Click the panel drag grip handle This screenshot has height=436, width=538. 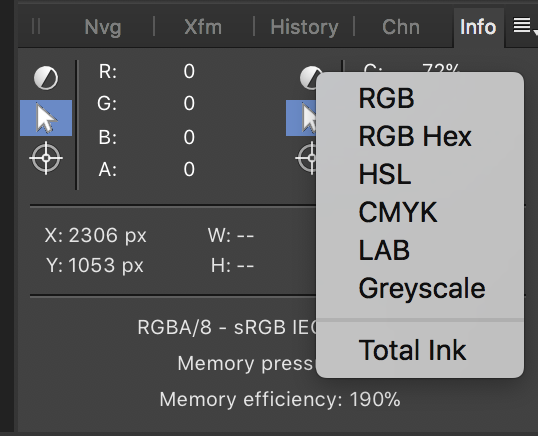coord(36,26)
